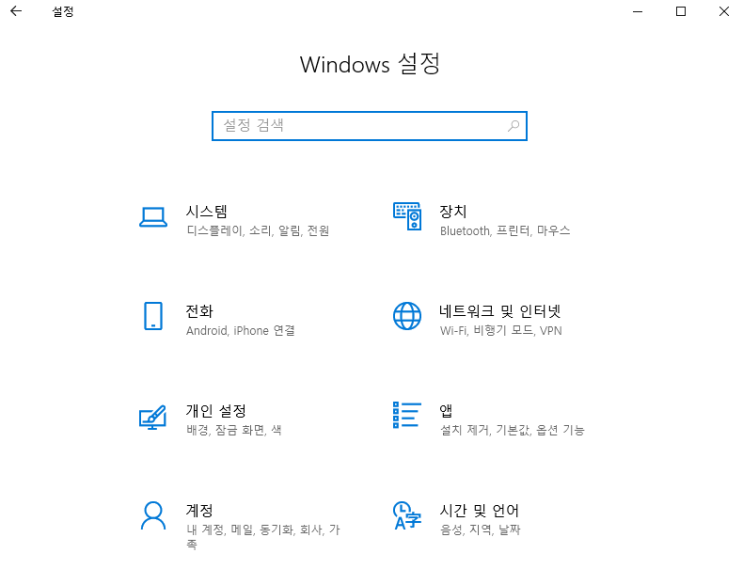Open the 계정 person icon
Image resolution: width=743 pixels, height=585 pixels.
coord(153,515)
